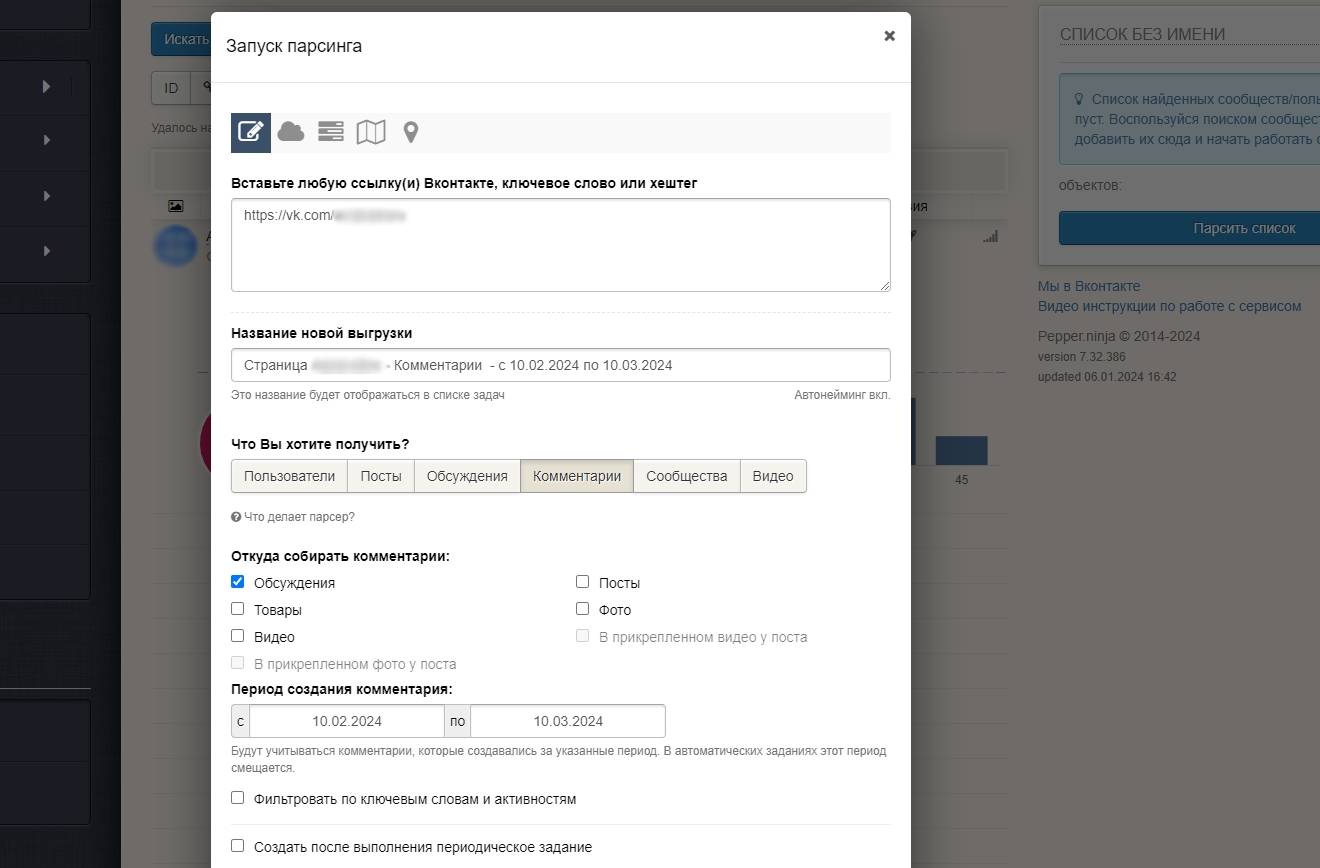Close the Запуск парсинга dialog

(x=889, y=36)
